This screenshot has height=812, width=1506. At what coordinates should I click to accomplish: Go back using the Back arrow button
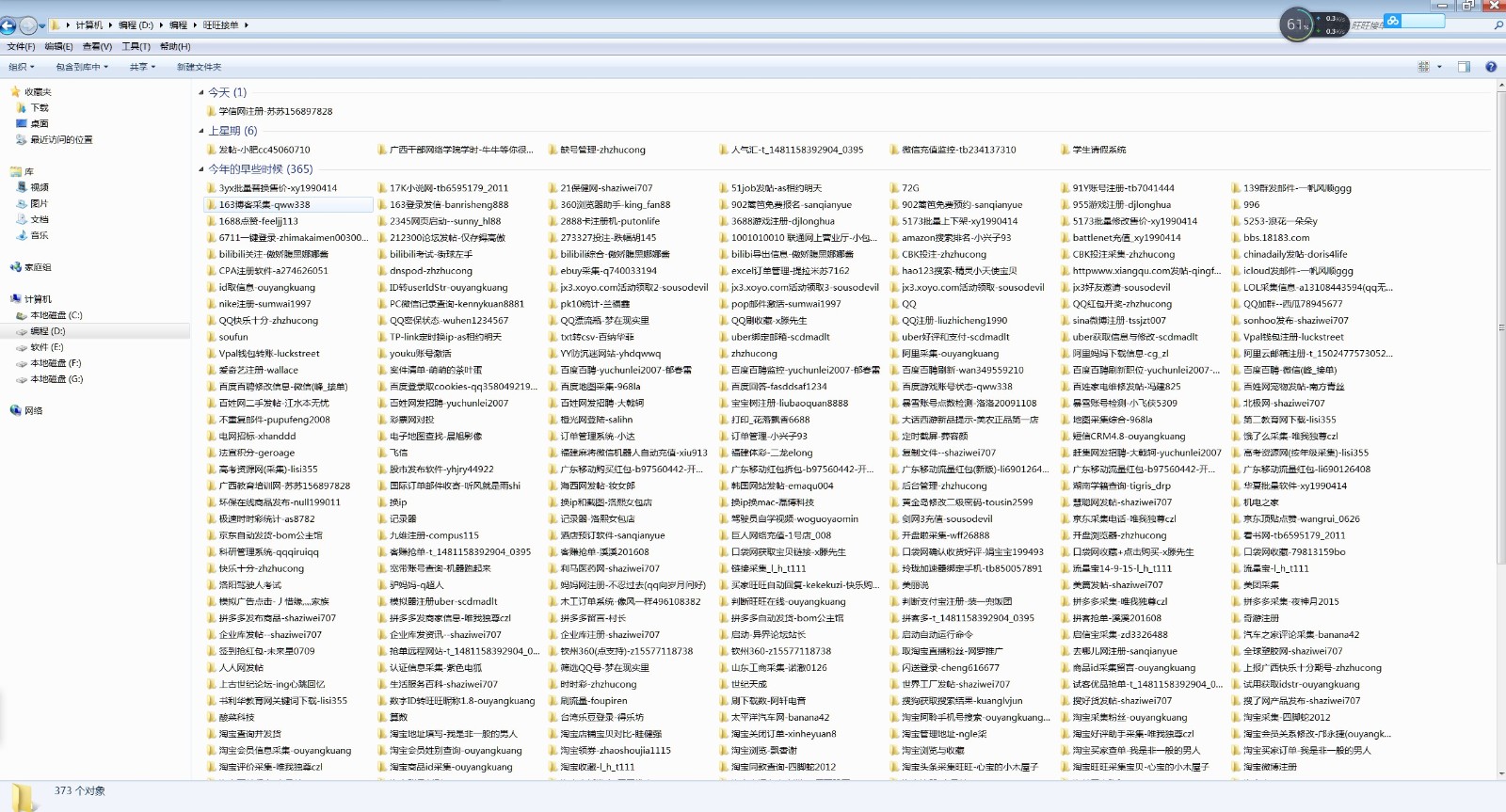pyautogui.click(x=8, y=25)
